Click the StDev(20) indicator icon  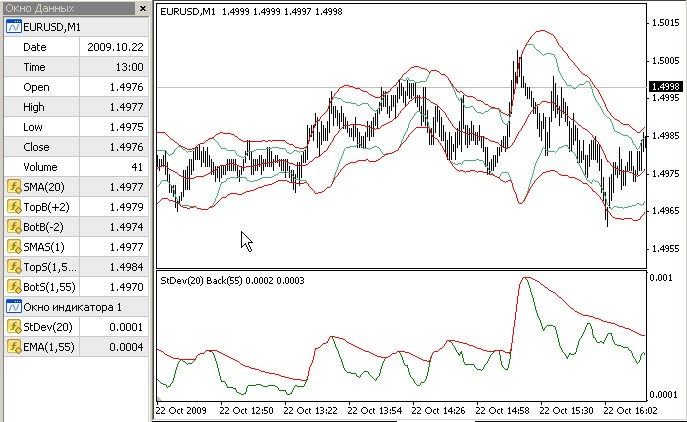tap(14, 327)
